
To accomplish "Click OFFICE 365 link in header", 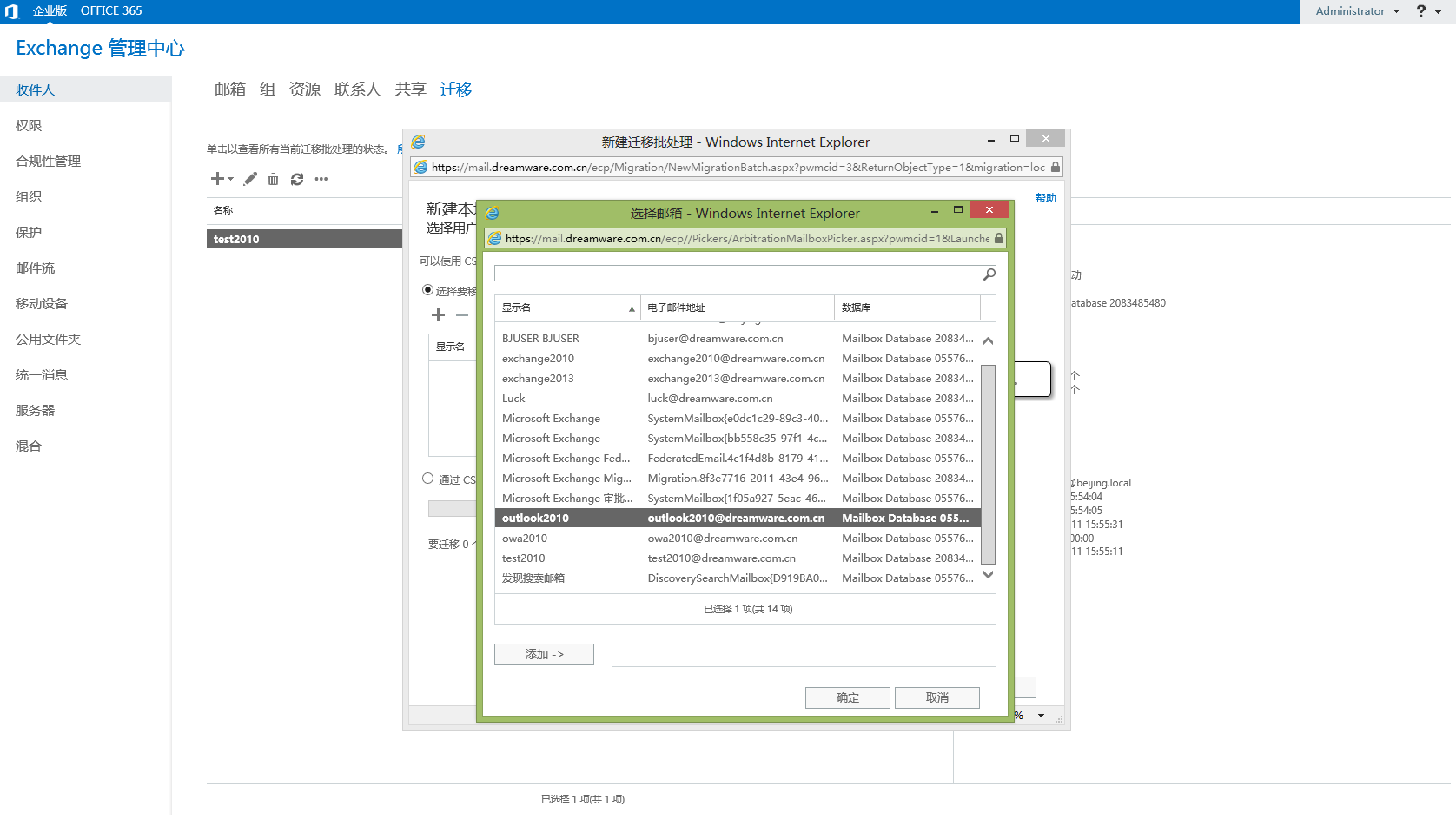I will click(111, 11).
